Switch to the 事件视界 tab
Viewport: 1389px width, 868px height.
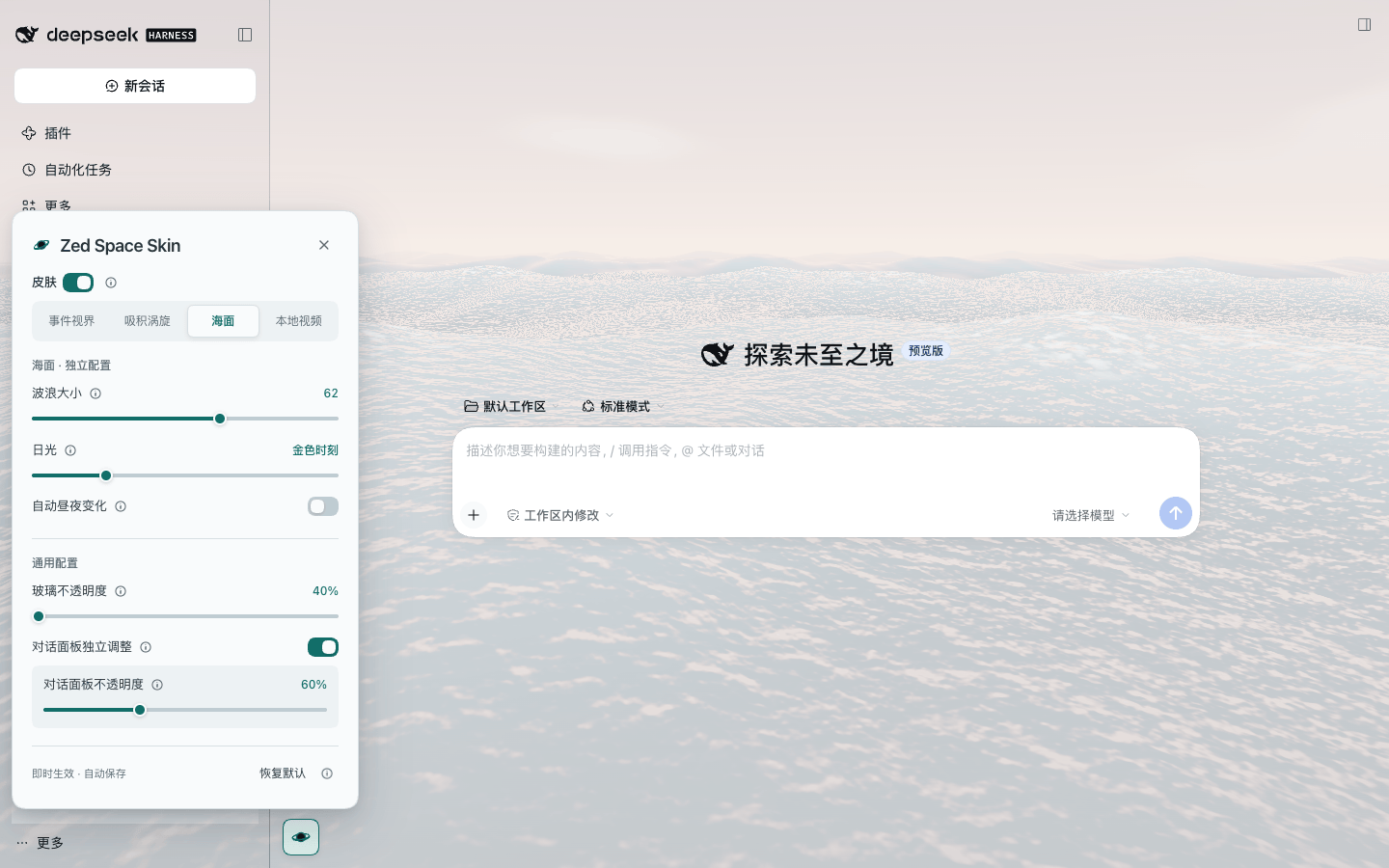pyautogui.click(x=72, y=321)
